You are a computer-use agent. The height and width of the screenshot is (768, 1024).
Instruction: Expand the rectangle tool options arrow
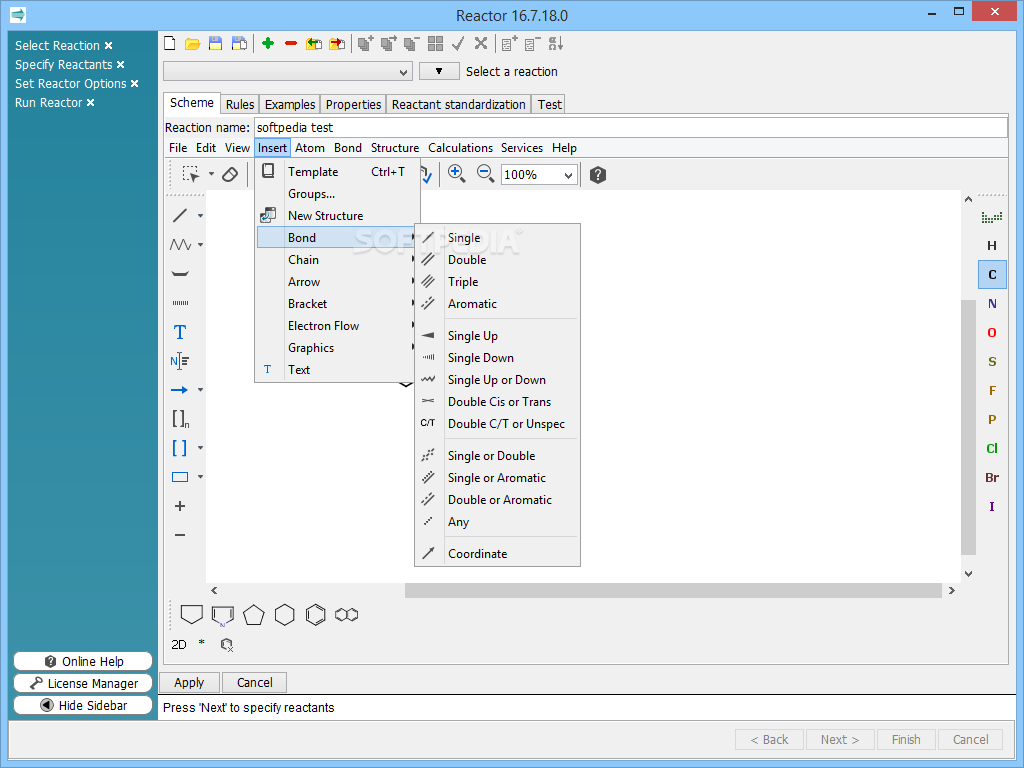pyautogui.click(x=200, y=477)
